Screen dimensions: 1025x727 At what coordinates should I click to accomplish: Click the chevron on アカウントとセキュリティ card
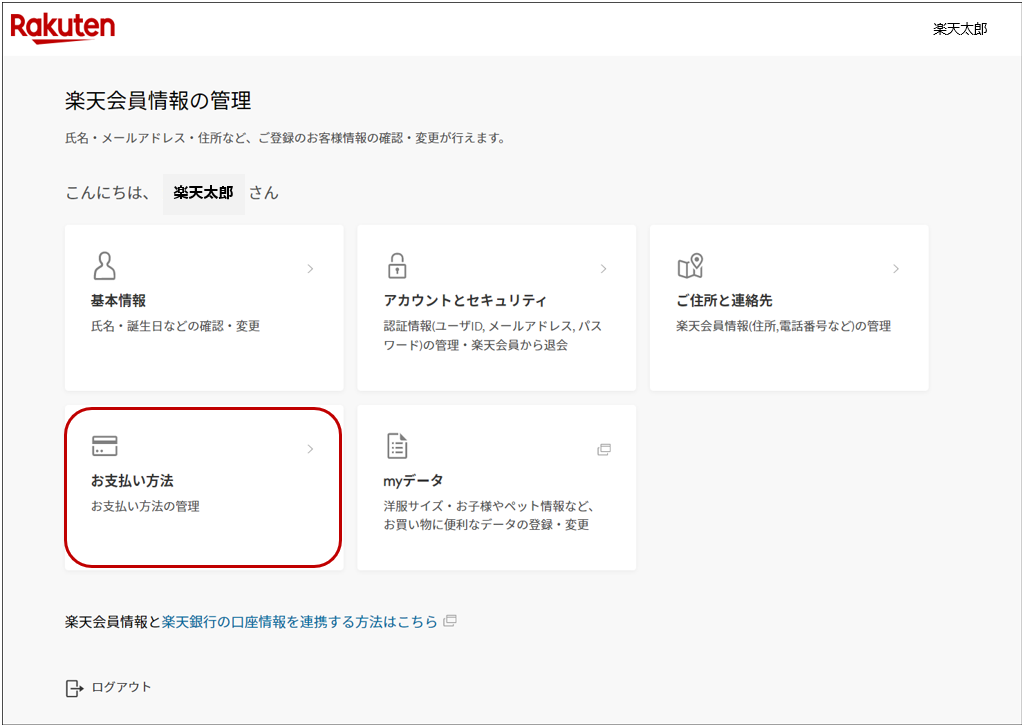603,269
